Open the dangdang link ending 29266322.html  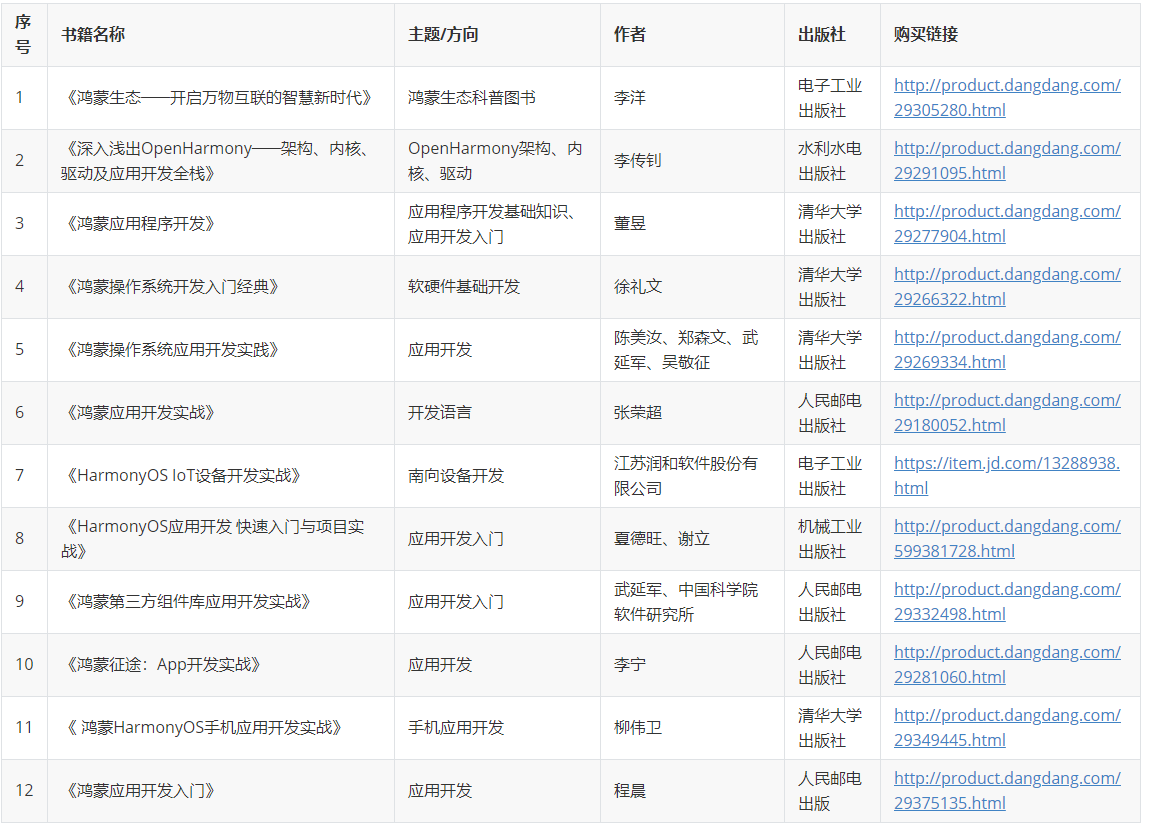tap(1007, 287)
